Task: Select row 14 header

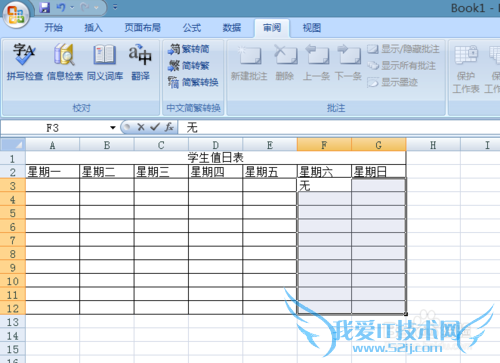Action: [x=13, y=336]
